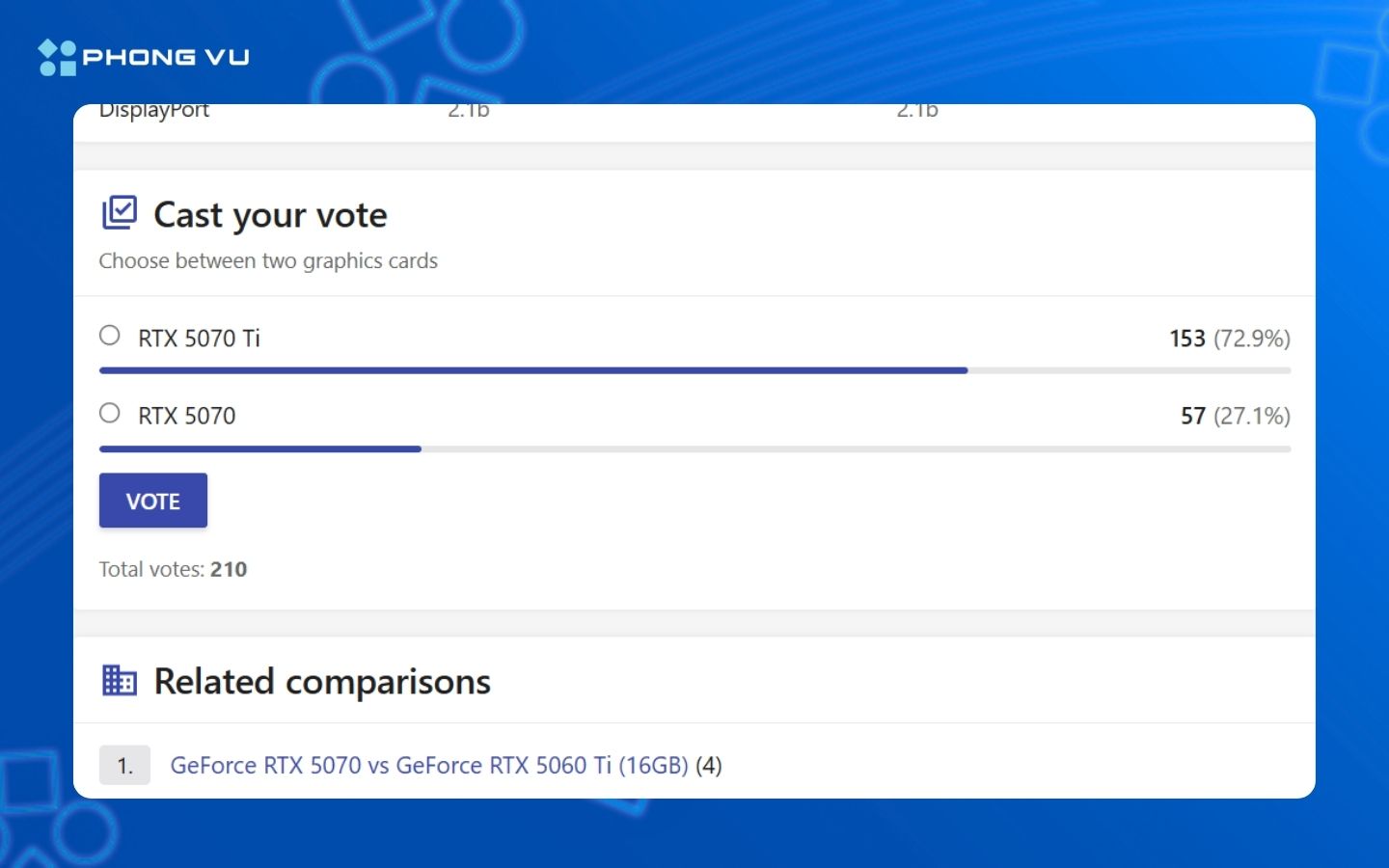Click the DisplayPort row label
Screen dimensions: 1389x868
click(154, 112)
